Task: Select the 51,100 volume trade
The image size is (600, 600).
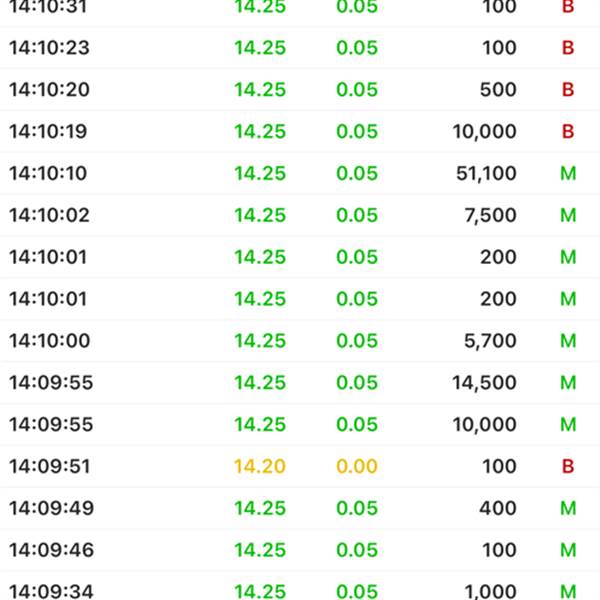Action: click(486, 174)
